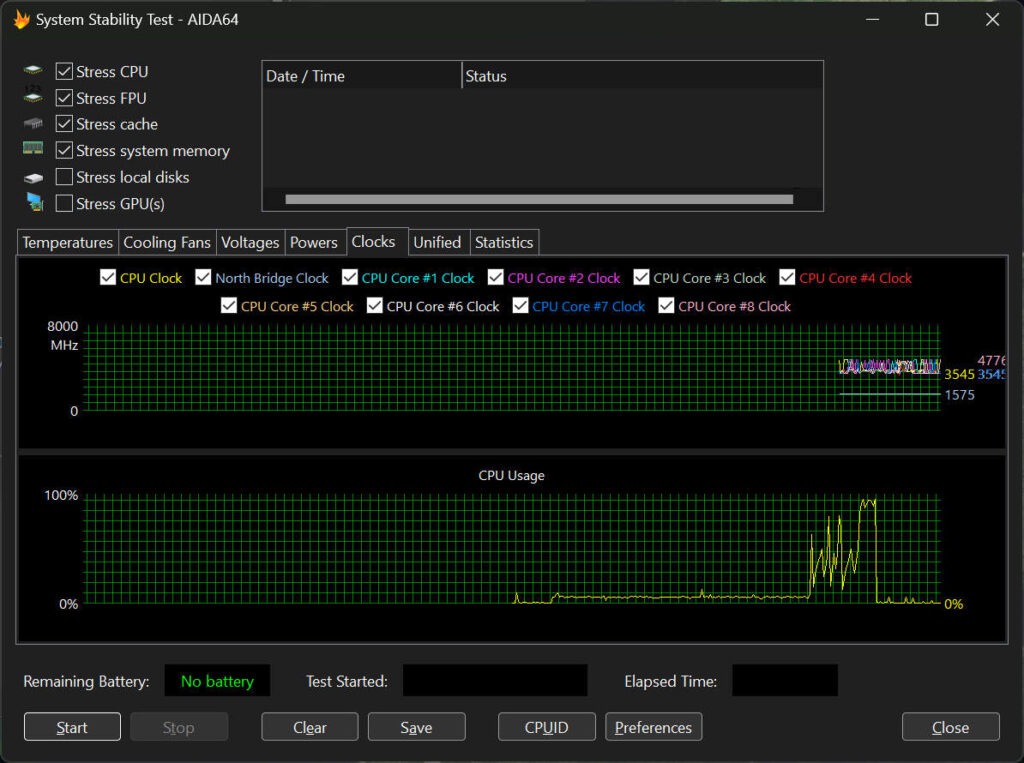Toggle CPU Core #8 Clock checkbox
This screenshot has height=763, width=1024.
(x=666, y=306)
